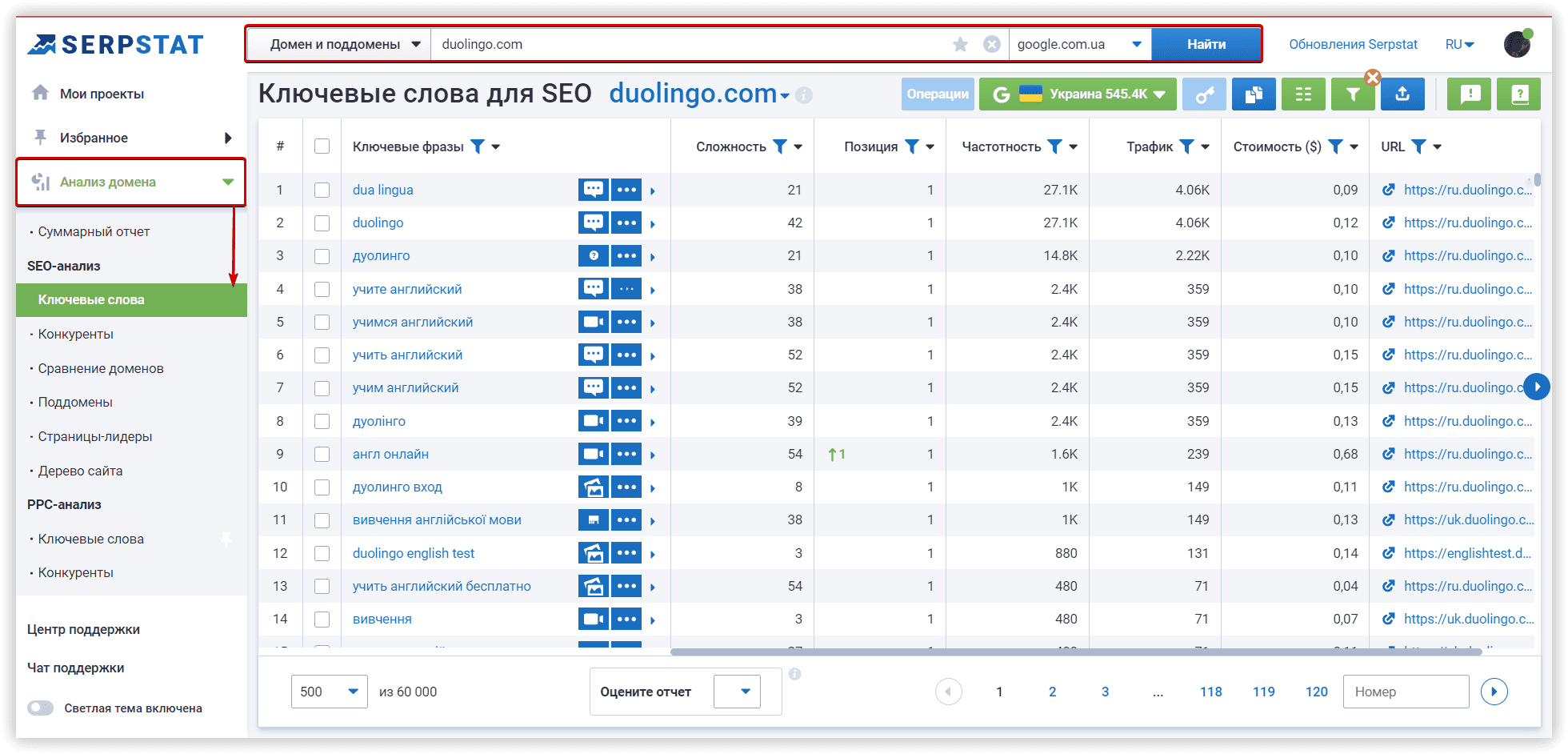Open Домен и поддомены dropdown
Image resolution: width=1568 pixels, height=754 pixels.
click(x=339, y=44)
